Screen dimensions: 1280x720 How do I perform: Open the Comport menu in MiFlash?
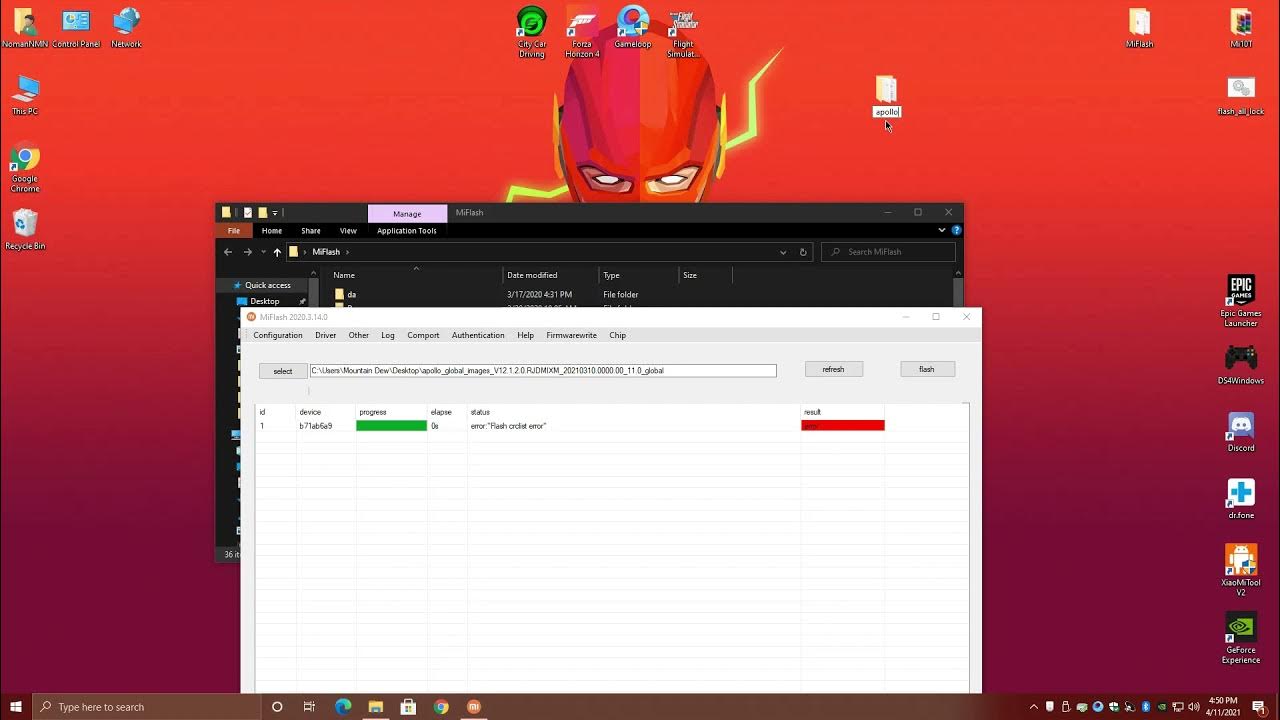tap(423, 335)
